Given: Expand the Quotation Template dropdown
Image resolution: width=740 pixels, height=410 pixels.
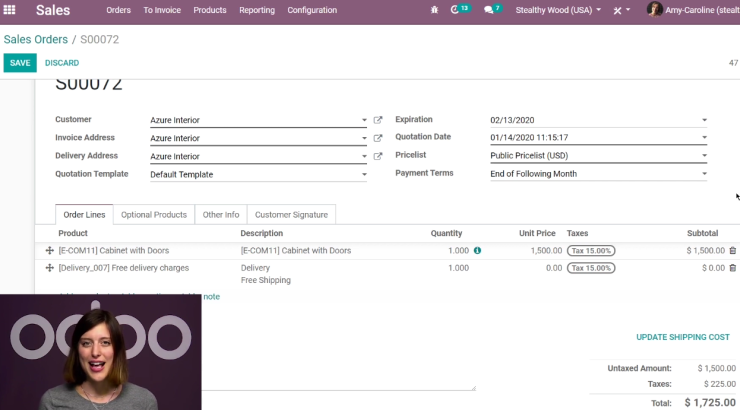Looking at the screenshot, I should 364,175.
